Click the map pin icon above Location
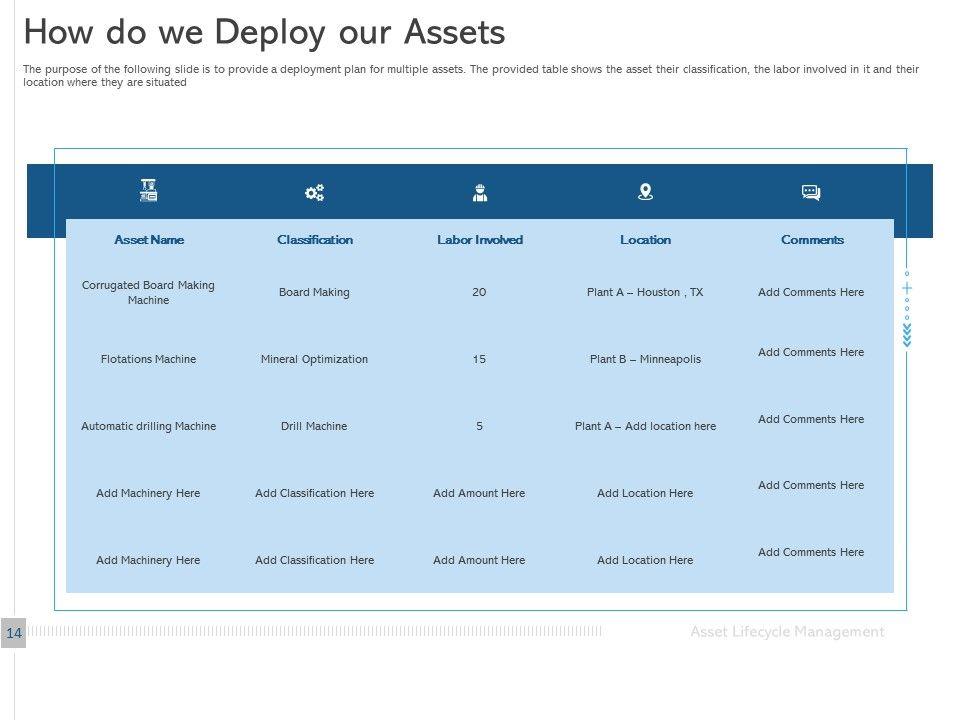Viewport: 960px width, 720px height. pyautogui.click(x=645, y=192)
